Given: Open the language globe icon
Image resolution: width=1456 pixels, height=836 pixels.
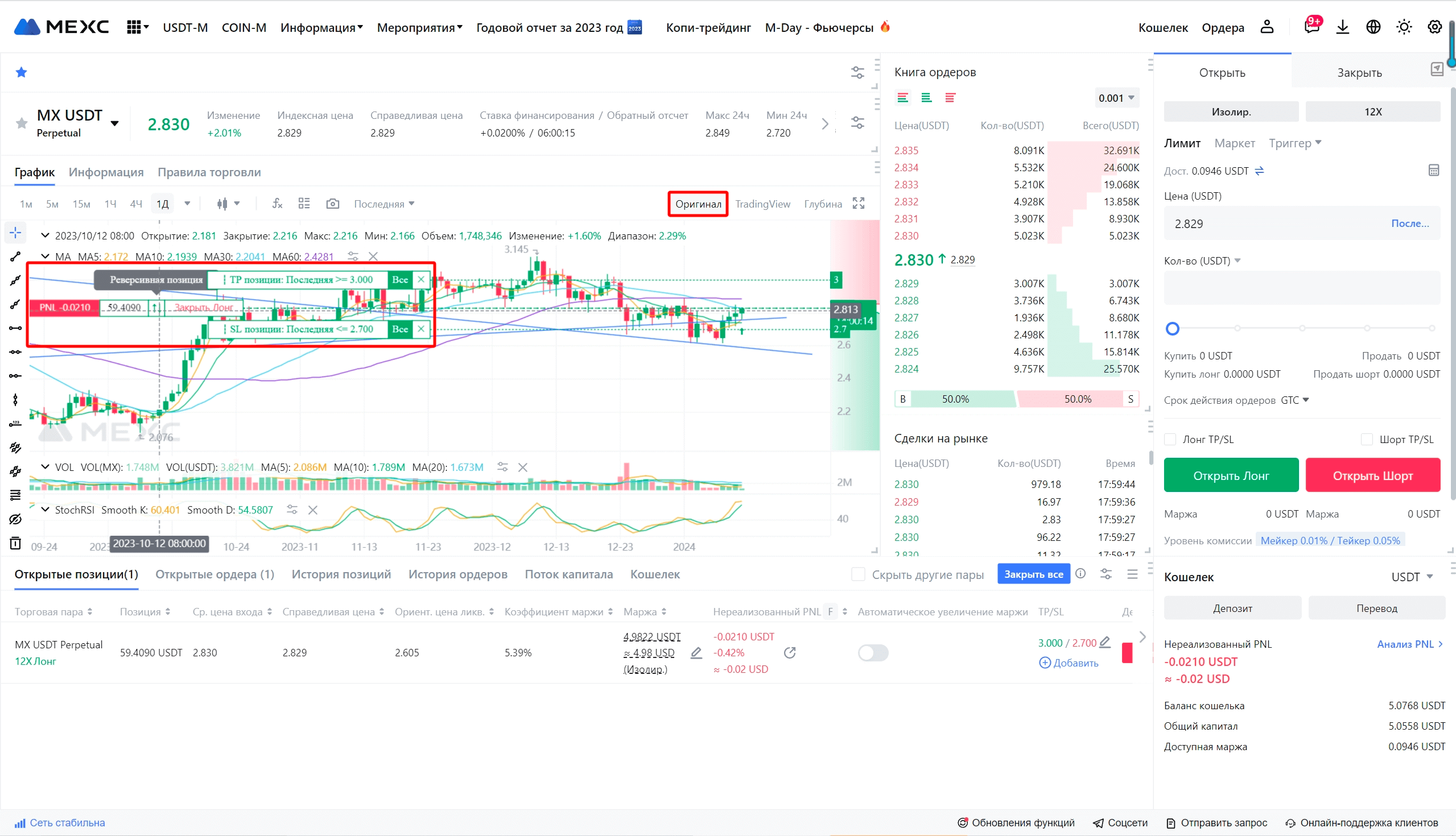Looking at the screenshot, I should 1373,27.
